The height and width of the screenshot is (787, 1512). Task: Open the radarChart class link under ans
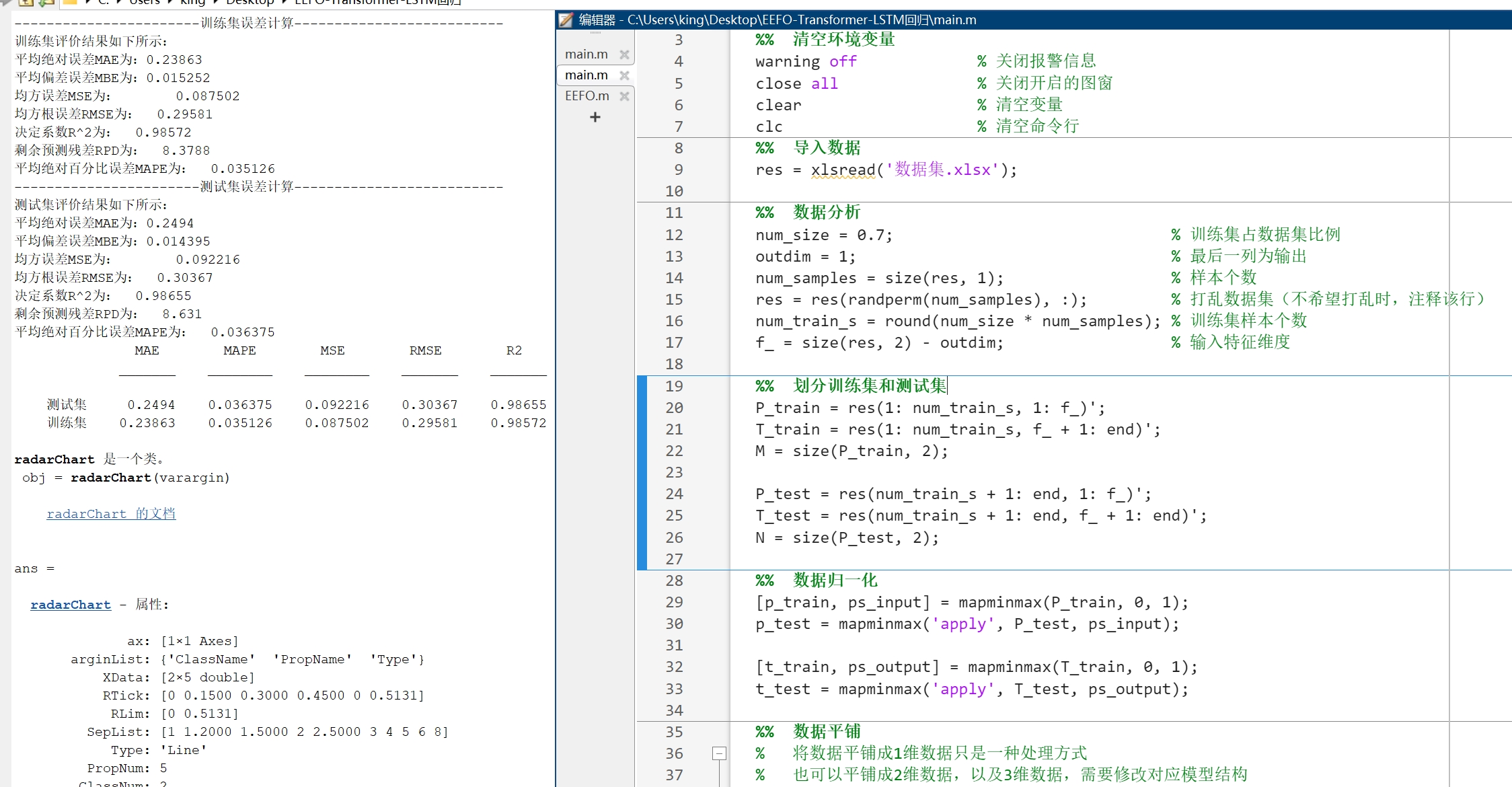click(x=71, y=605)
